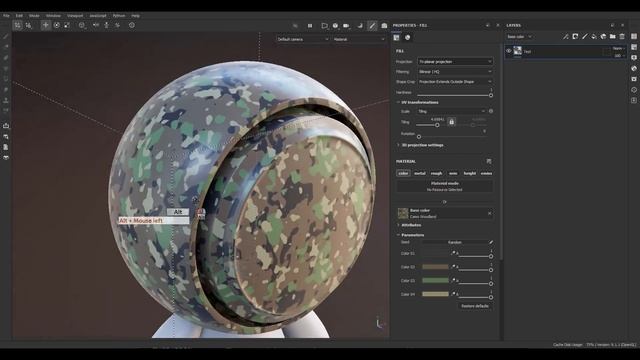Open the Mode menu
The height and width of the screenshot is (360, 640).
[34, 16]
